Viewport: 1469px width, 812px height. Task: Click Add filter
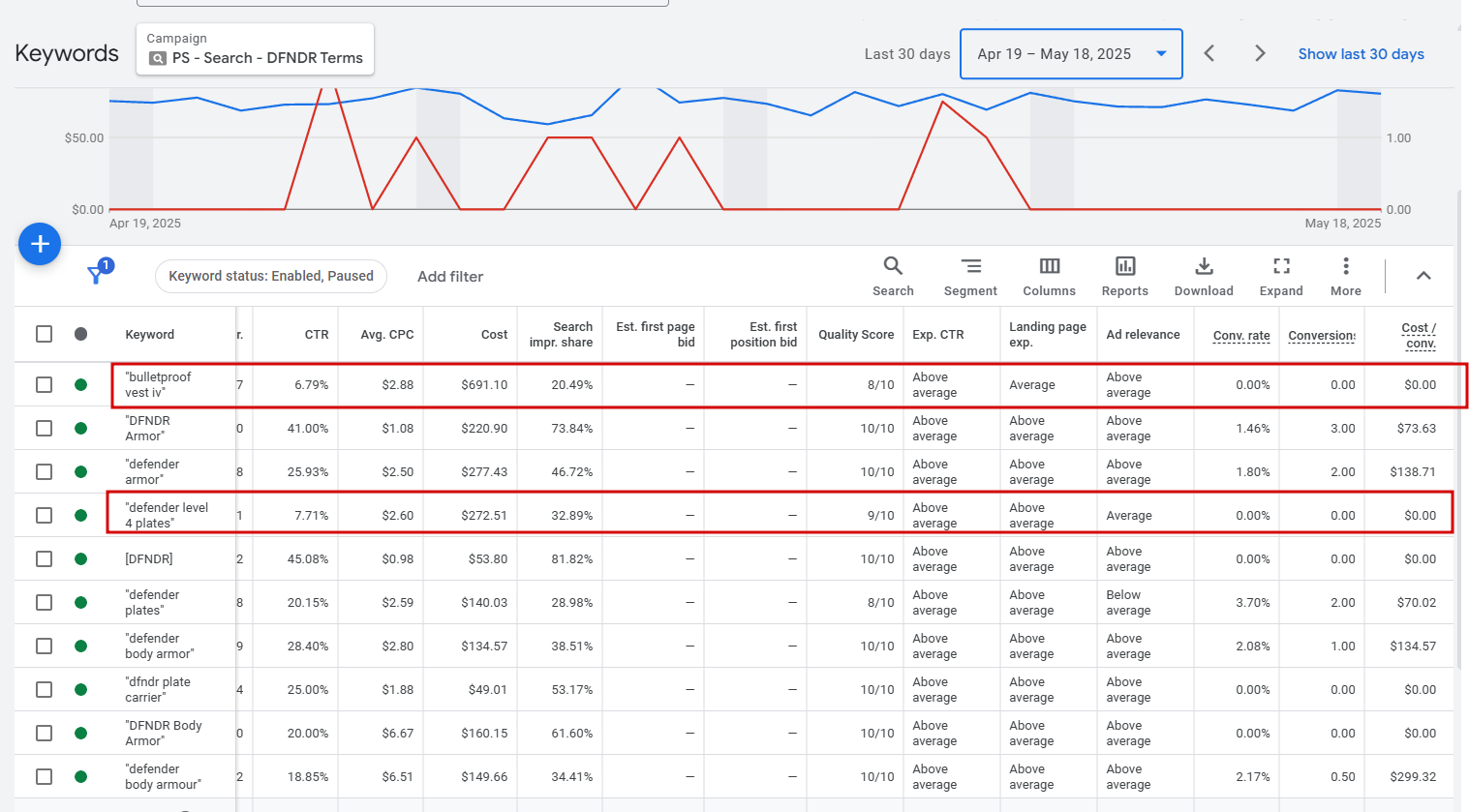click(x=450, y=277)
